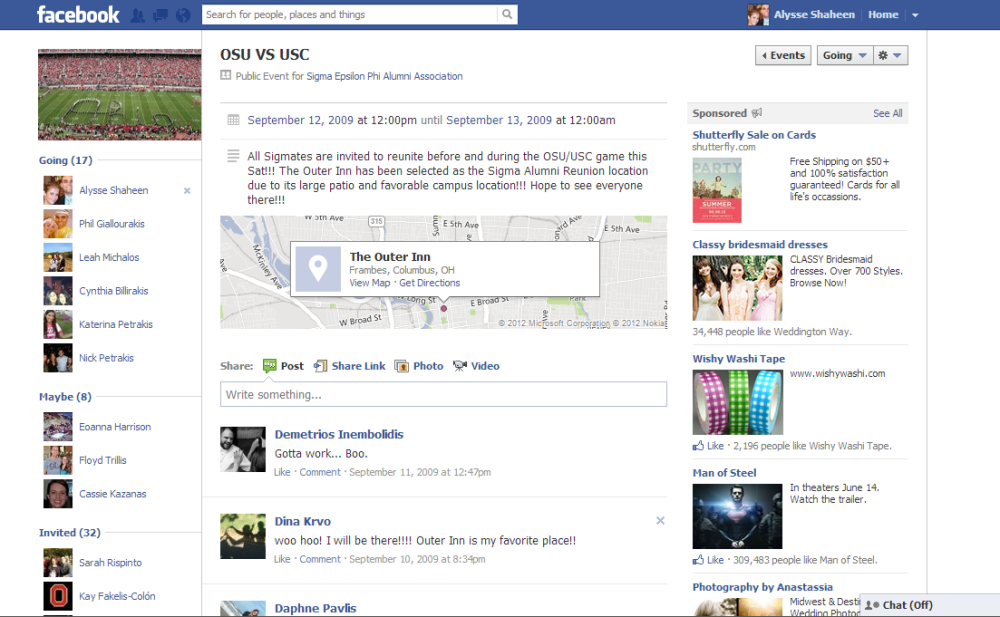The height and width of the screenshot is (617, 1000).
Task: Open the gear settings dropdown for the event
Action: click(x=890, y=56)
